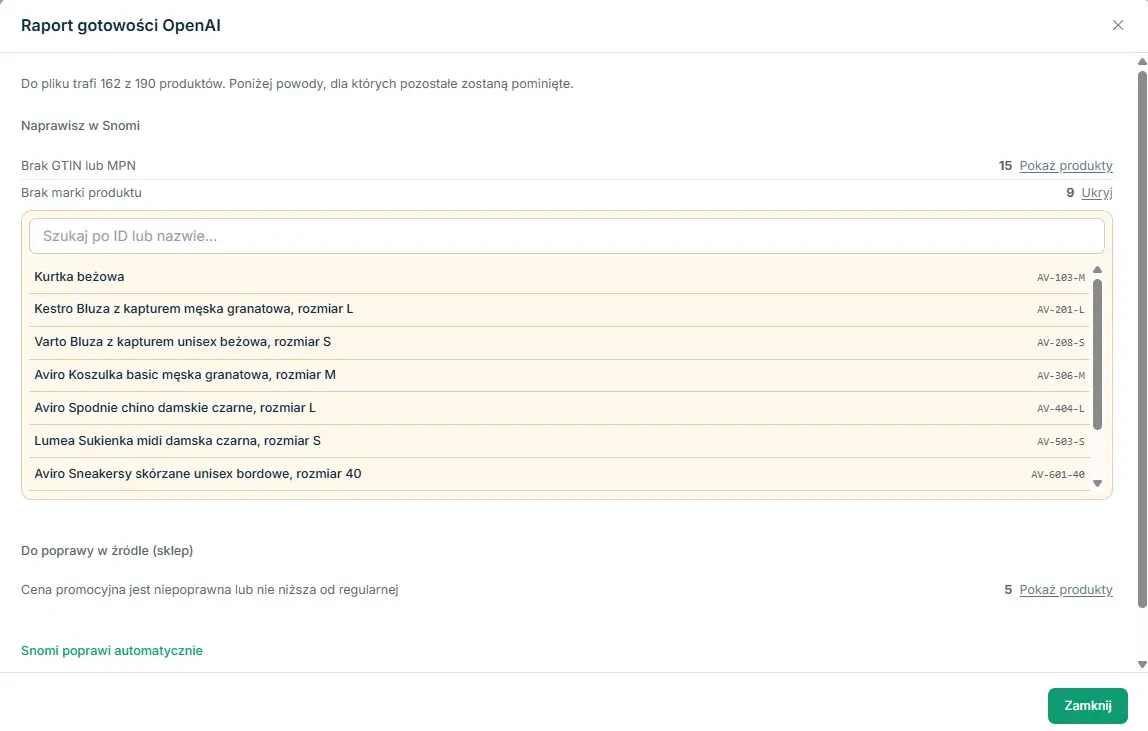
Task: Click the 'Cena promocyjna jest niepoprawna' reason text
Action: [209, 590]
